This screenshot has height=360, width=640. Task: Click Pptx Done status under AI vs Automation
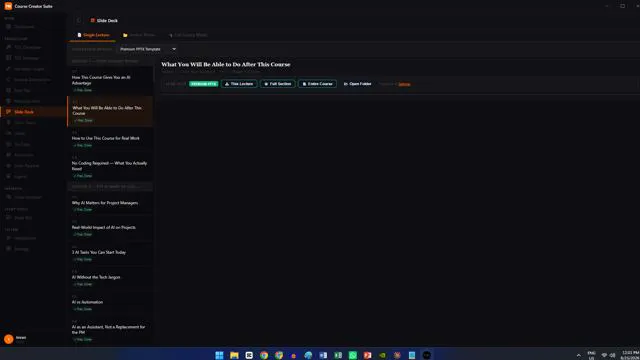click(x=83, y=309)
